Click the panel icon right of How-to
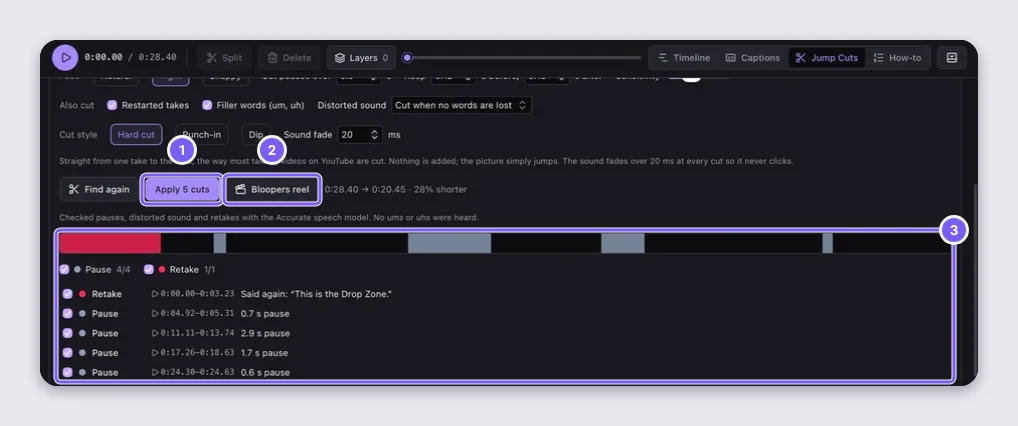The height and width of the screenshot is (426, 1018). [x=952, y=58]
